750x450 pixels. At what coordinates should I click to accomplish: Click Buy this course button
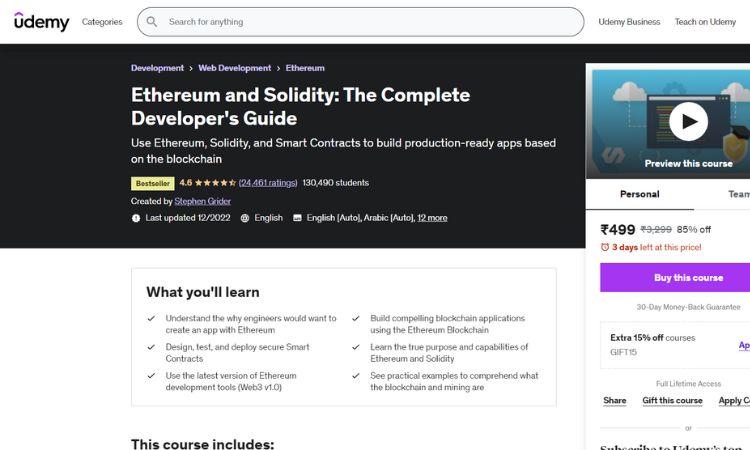pyautogui.click(x=675, y=277)
